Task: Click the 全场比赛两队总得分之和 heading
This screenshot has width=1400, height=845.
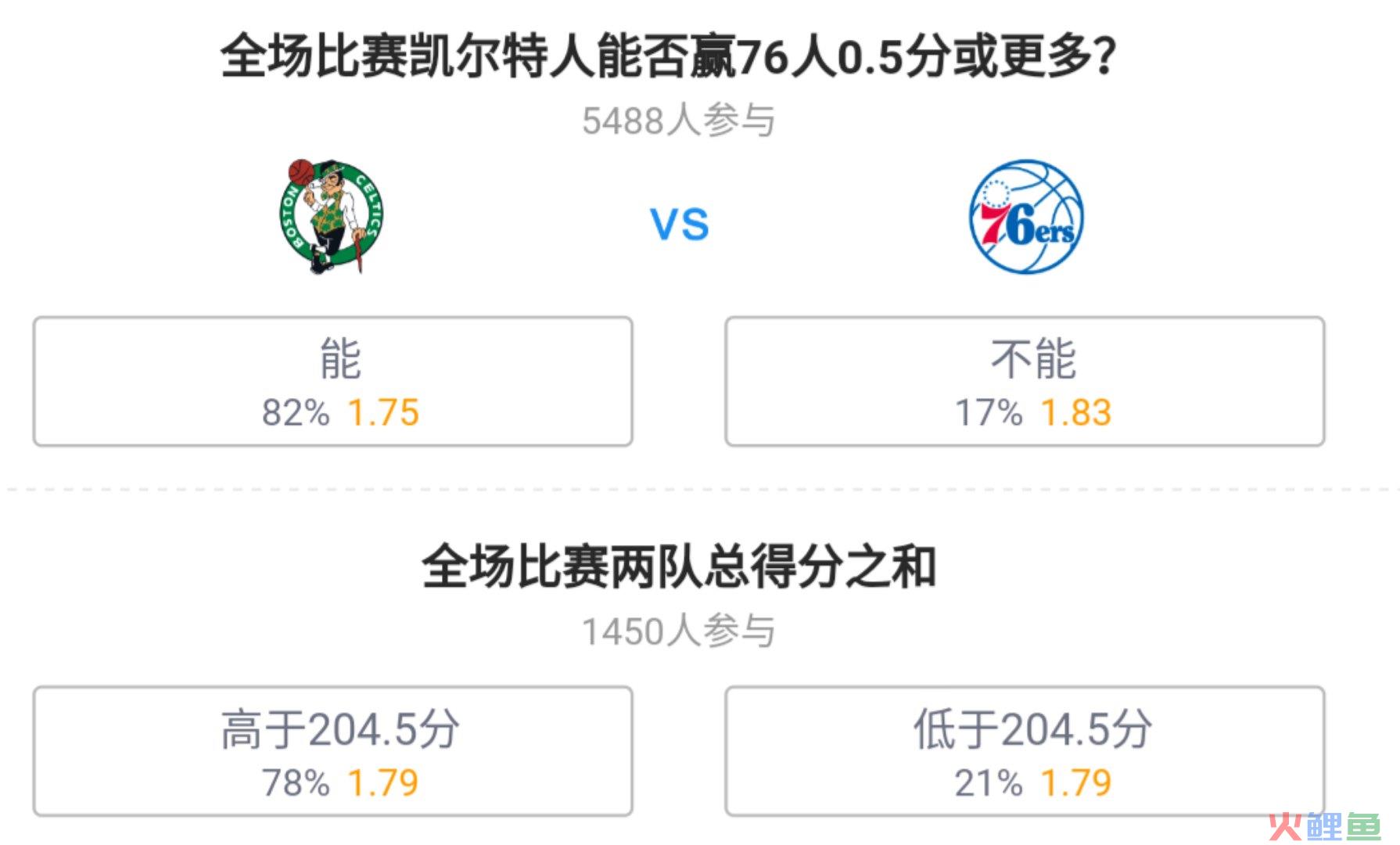Action: click(679, 566)
